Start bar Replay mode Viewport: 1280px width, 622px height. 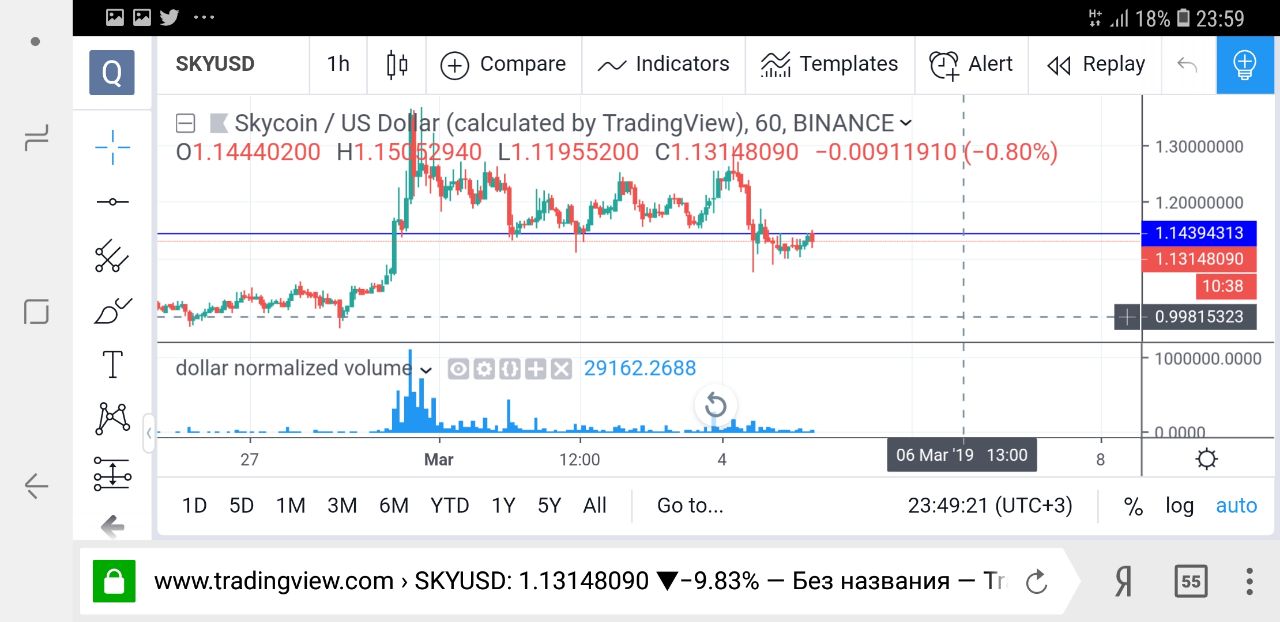coord(1095,65)
